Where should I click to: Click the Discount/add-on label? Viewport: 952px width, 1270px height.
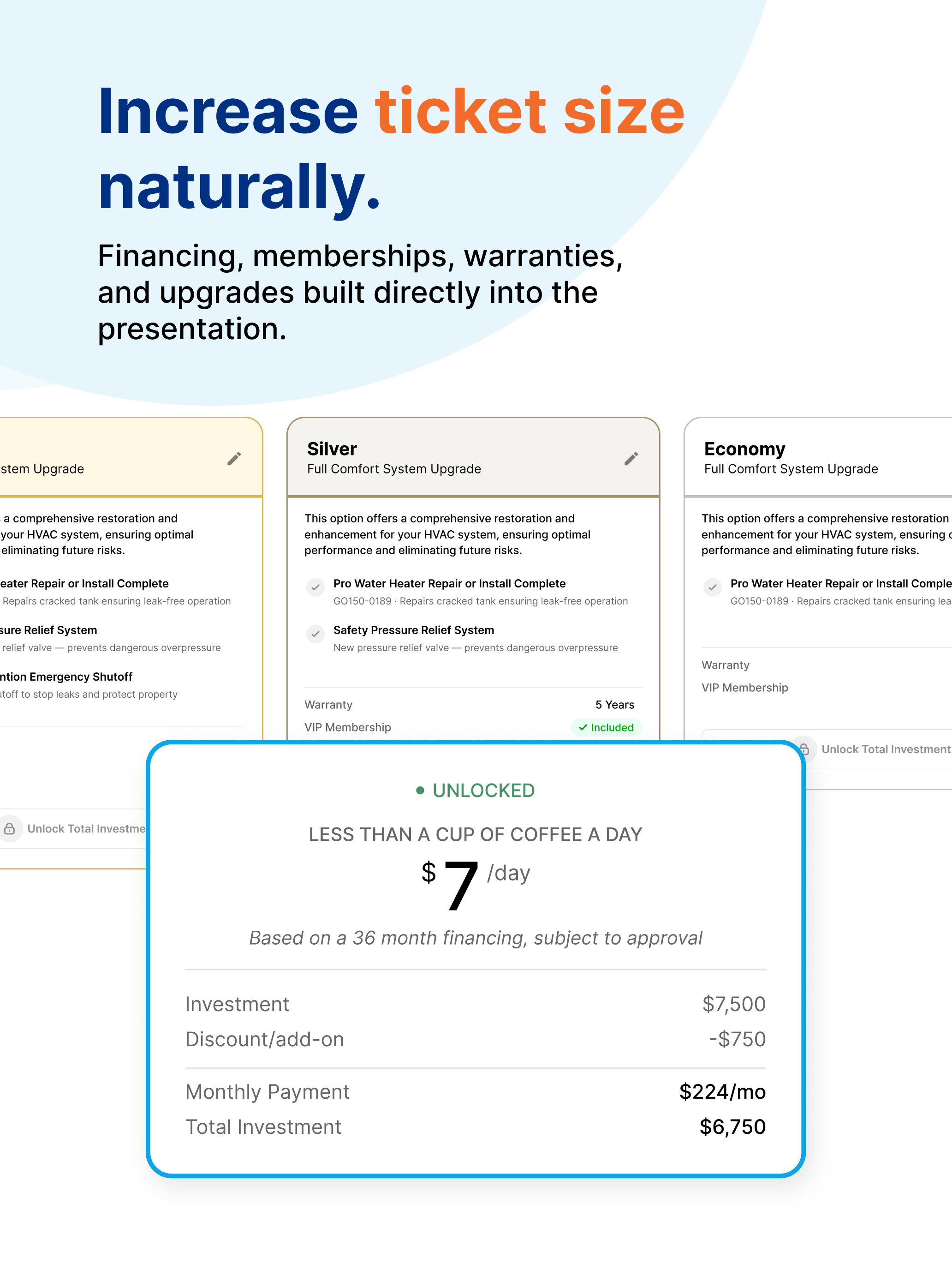coord(265,1039)
